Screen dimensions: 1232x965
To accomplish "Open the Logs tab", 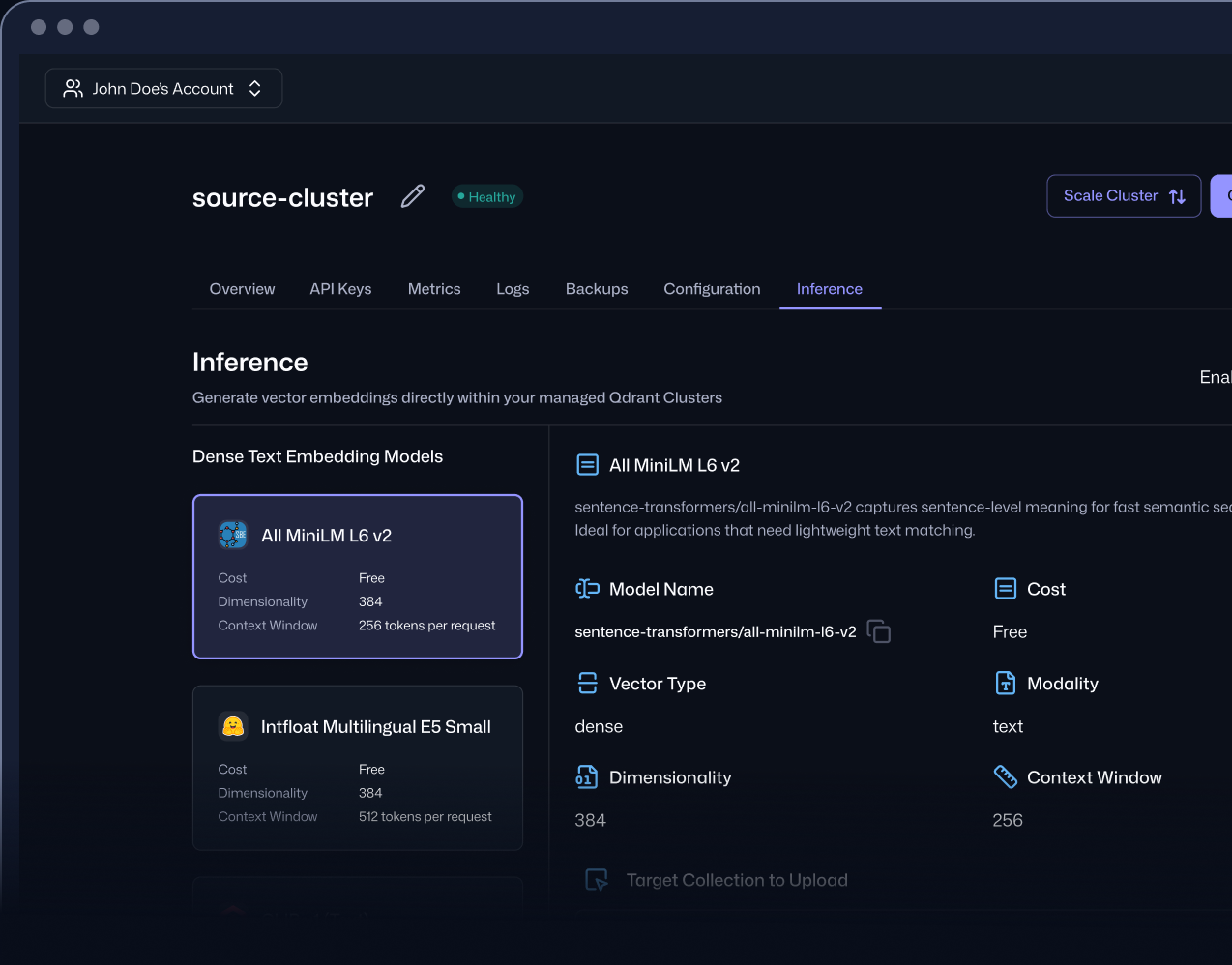I will (513, 289).
